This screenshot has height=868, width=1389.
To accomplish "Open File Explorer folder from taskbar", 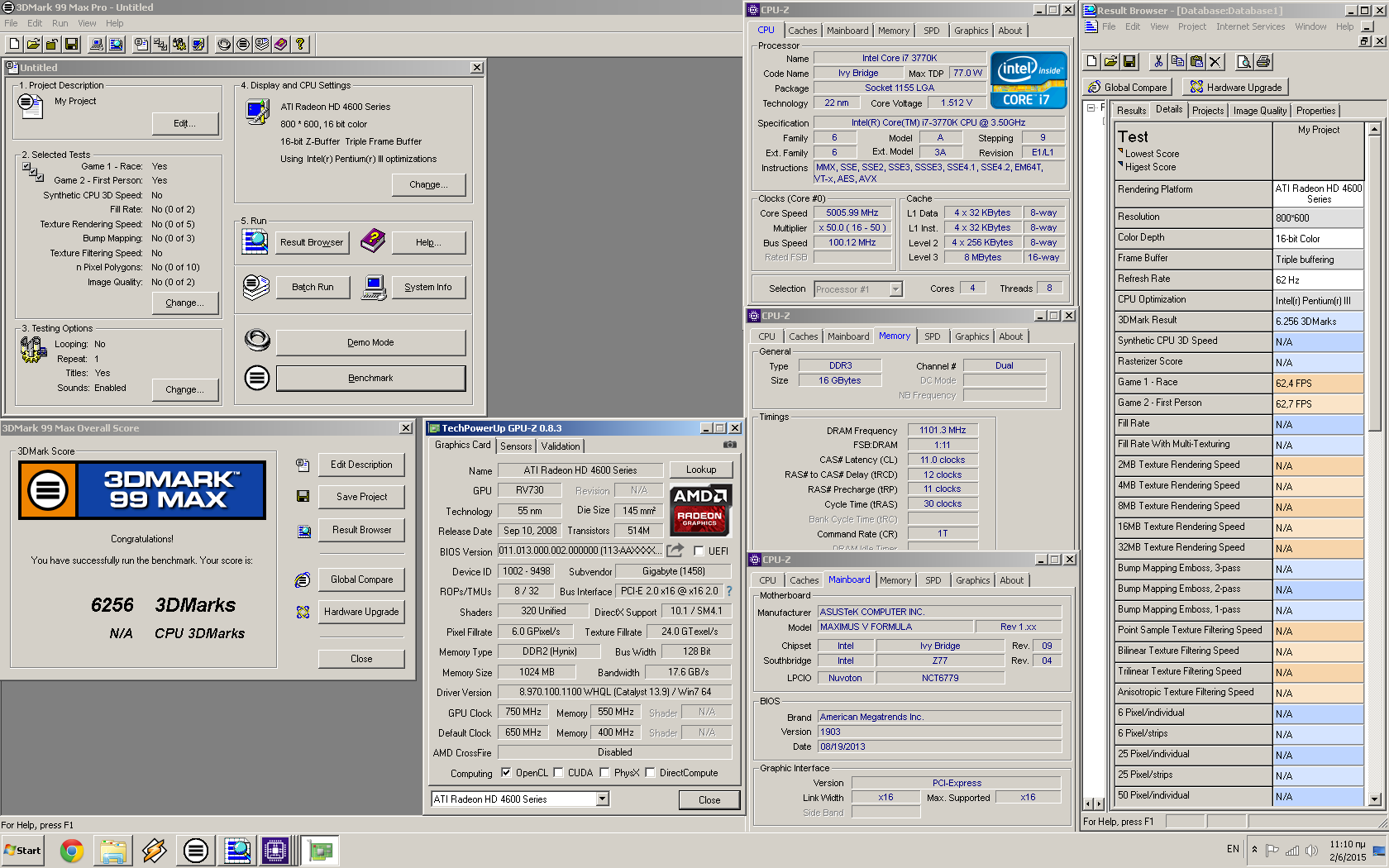I will (113, 850).
